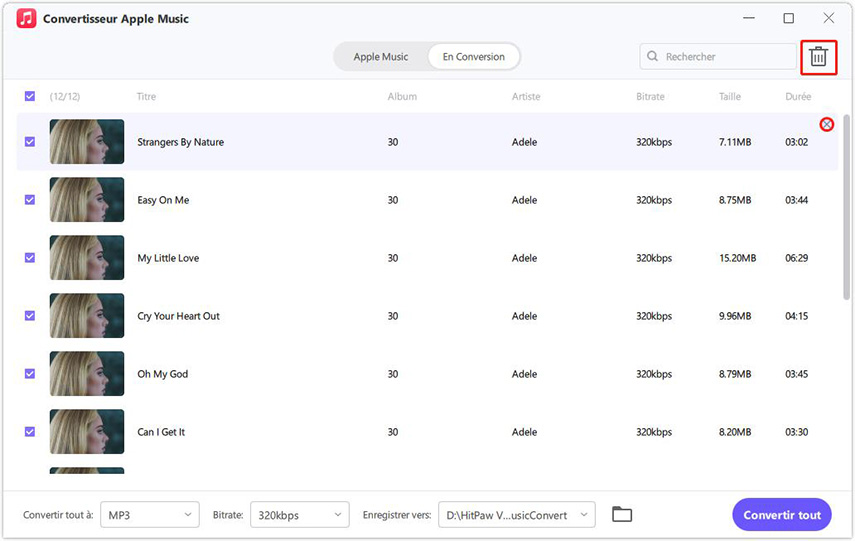Screen dimensions: 855x541
Task: Click the 06:29 duration value
Action: coord(797,257)
